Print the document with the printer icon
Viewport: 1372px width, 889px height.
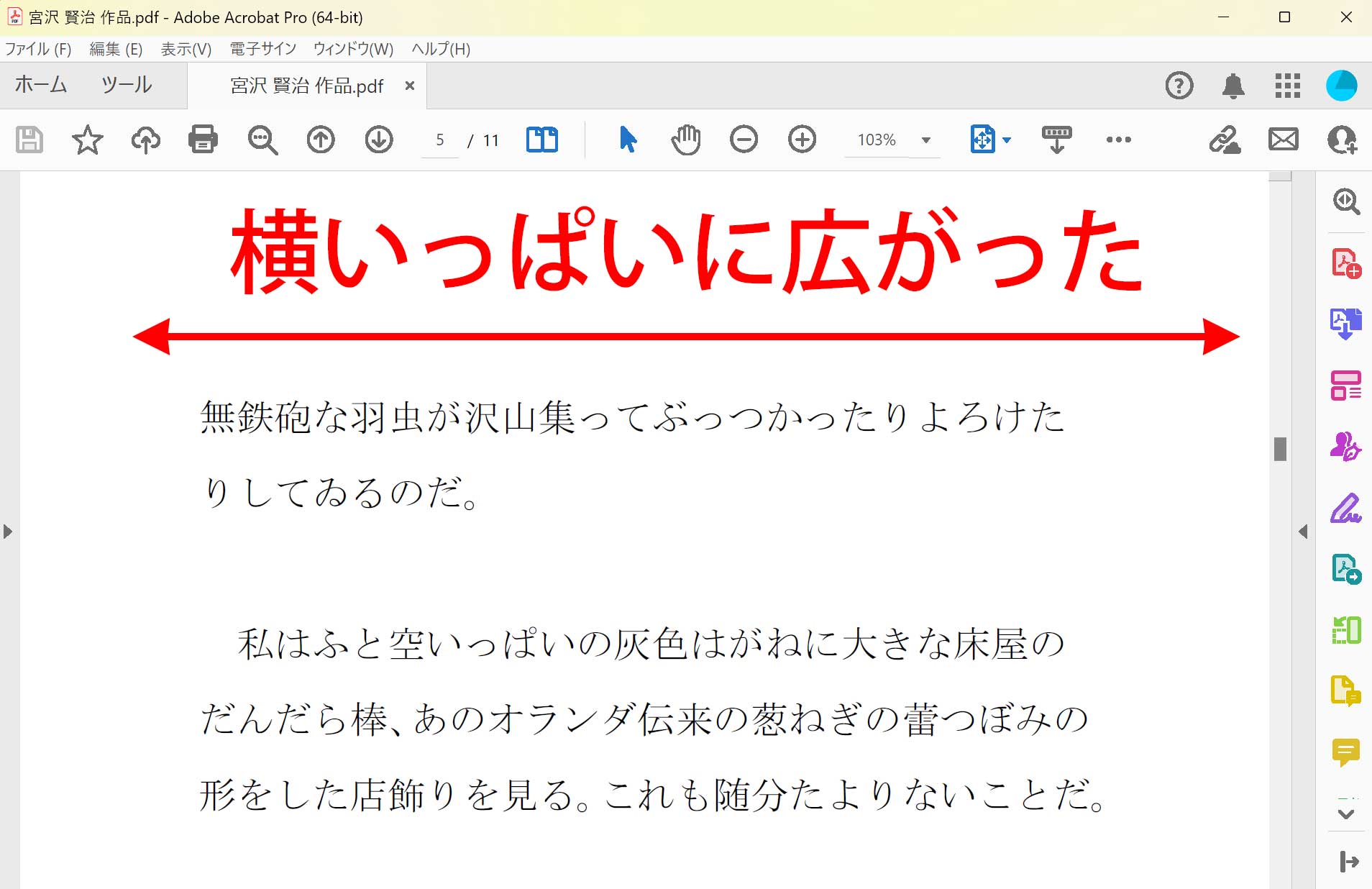[203, 140]
